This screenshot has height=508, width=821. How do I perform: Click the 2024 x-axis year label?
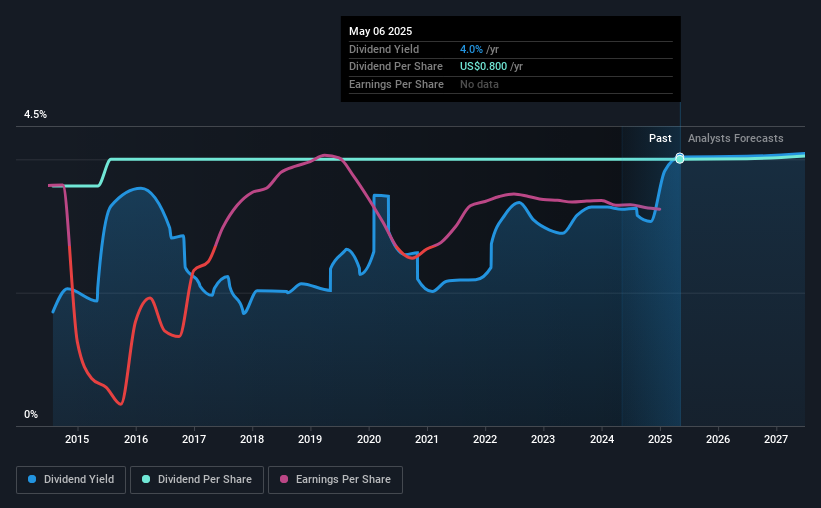[x=602, y=439]
